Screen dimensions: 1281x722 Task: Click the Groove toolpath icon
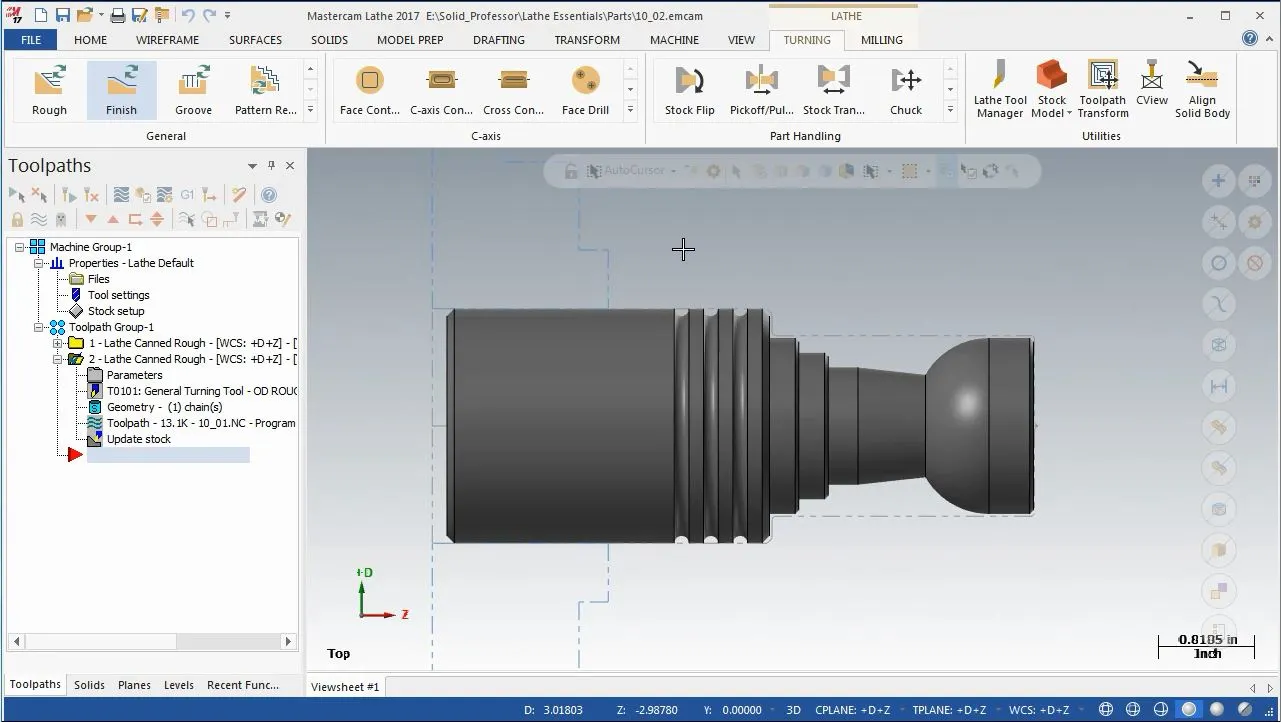coord(193,89)
